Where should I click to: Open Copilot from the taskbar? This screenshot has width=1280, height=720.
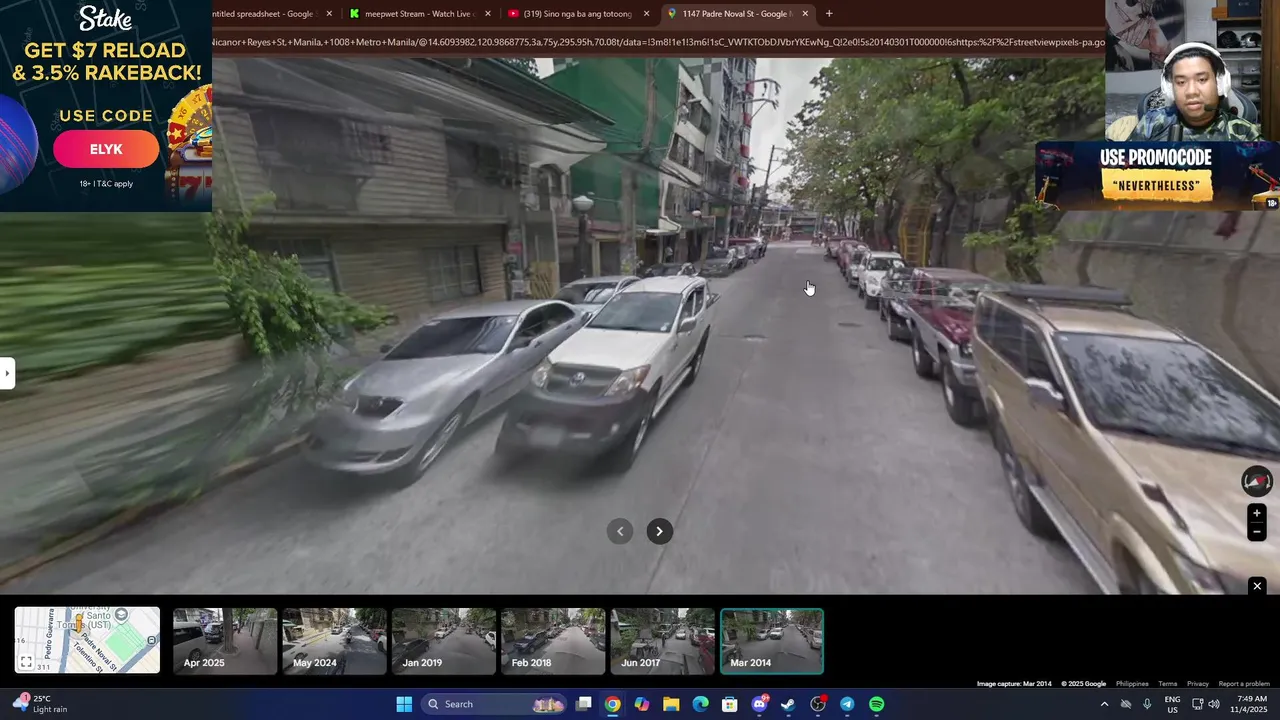coord(642,704)
